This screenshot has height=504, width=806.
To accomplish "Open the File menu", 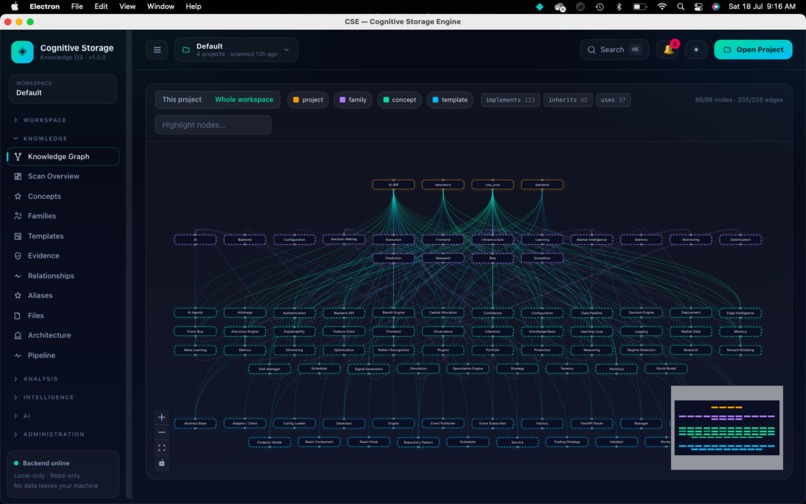I will pos(77,7).
